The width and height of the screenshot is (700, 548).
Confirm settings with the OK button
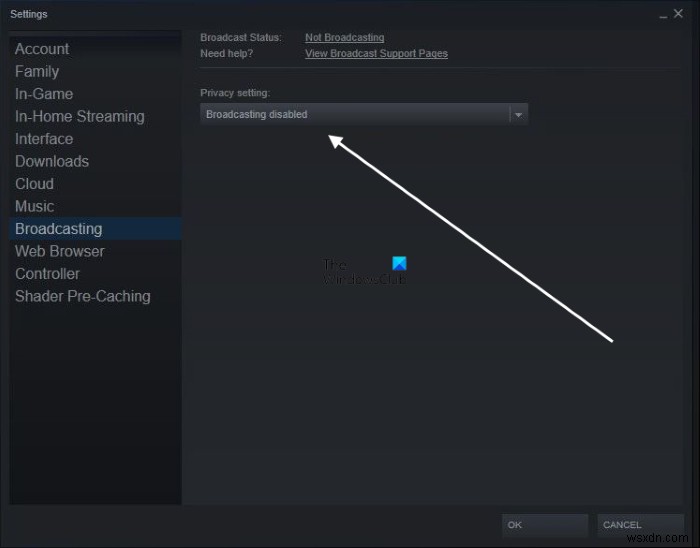coord(545,525)
